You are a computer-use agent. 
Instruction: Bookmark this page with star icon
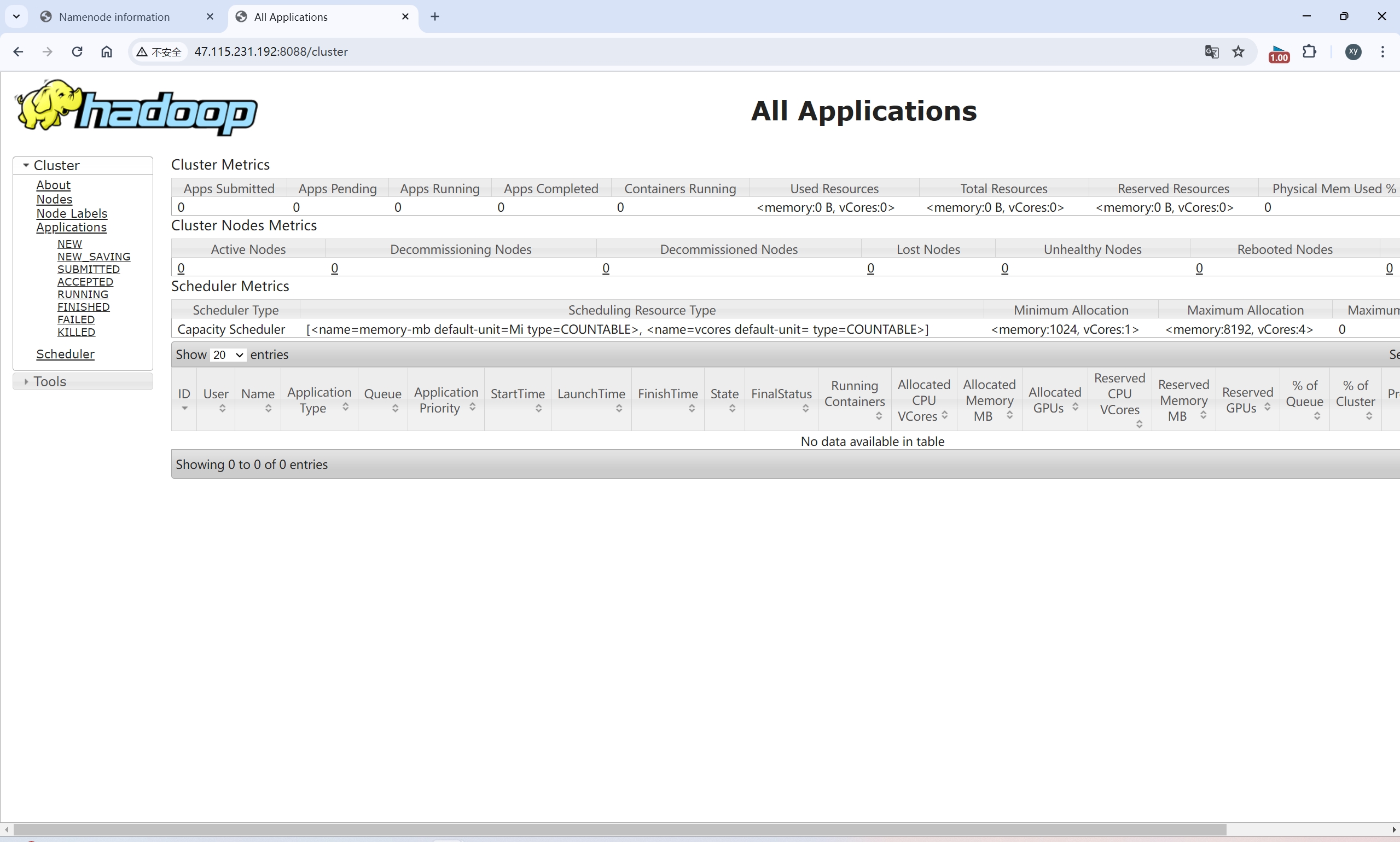tap(1238, 51)
